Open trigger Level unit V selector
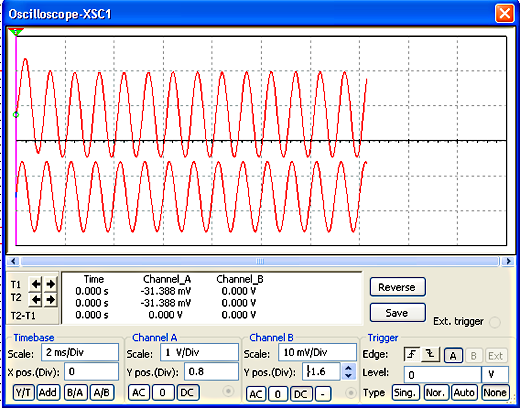Screen dimensions: 520x408 pyautogui.click(x=495, y=374)
